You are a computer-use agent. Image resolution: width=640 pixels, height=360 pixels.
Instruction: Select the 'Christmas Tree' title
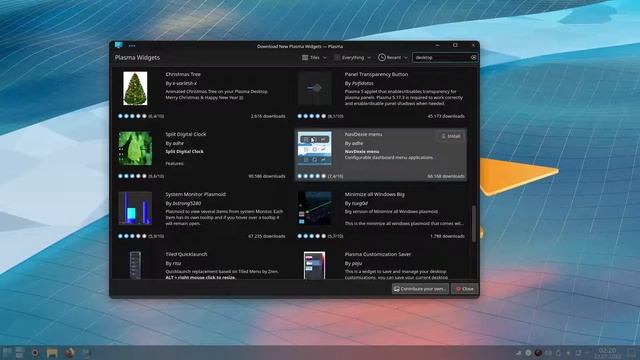click(x=183, y=74)
